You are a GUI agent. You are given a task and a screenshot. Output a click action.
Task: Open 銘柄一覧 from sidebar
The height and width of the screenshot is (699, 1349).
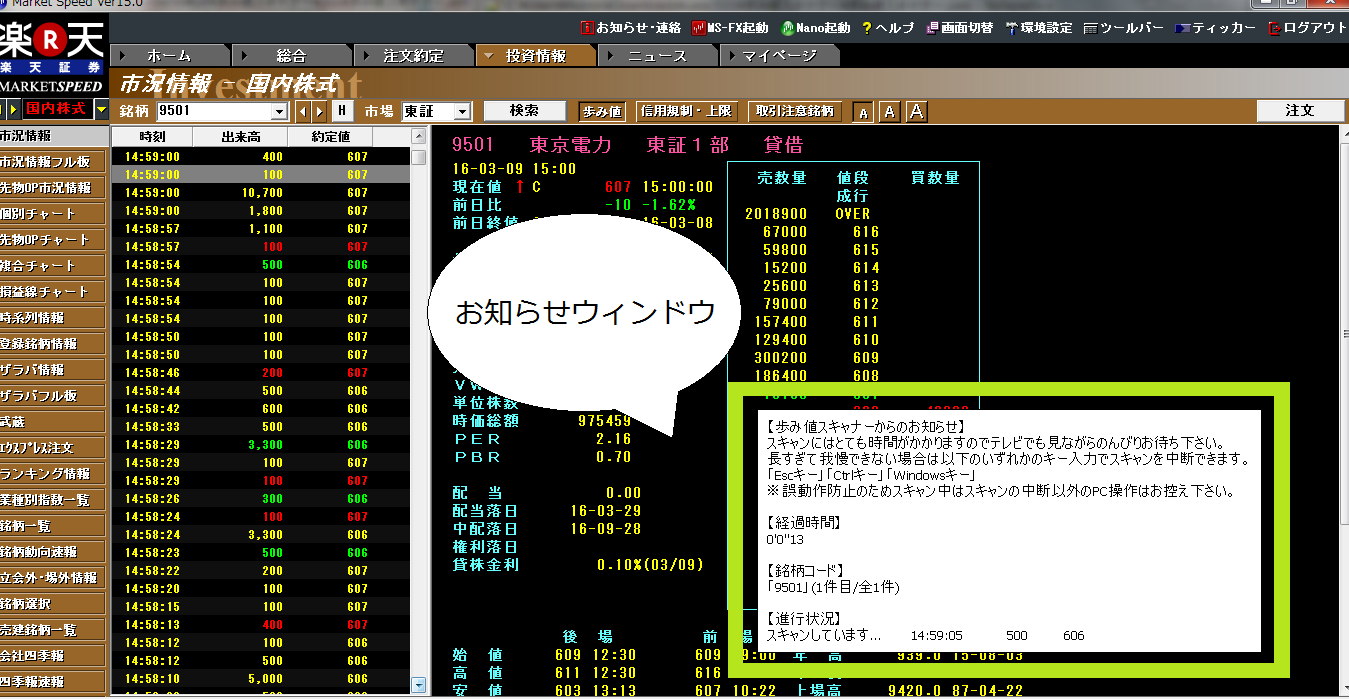click(53, 526)
